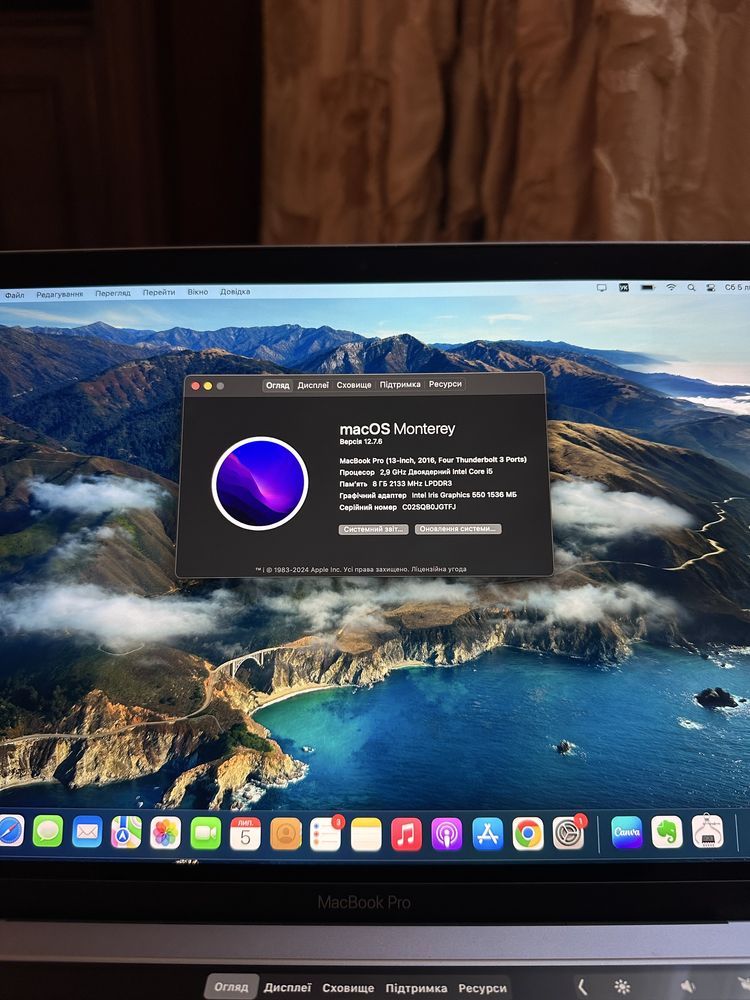
Task: Click the 2,9 GHz Intel Core i5 processor line
Action: [x=416, y=472]
